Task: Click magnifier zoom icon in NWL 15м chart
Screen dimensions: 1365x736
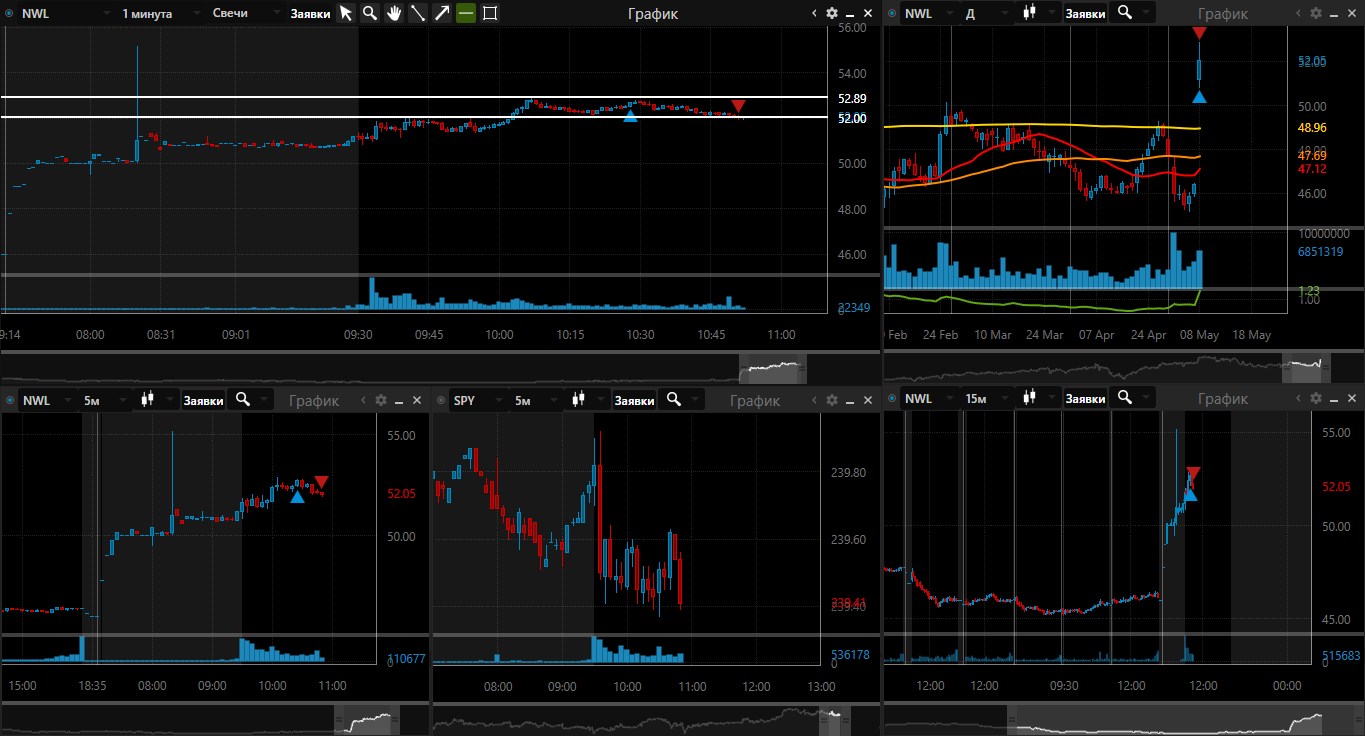Action: [x=1125, y=398]
